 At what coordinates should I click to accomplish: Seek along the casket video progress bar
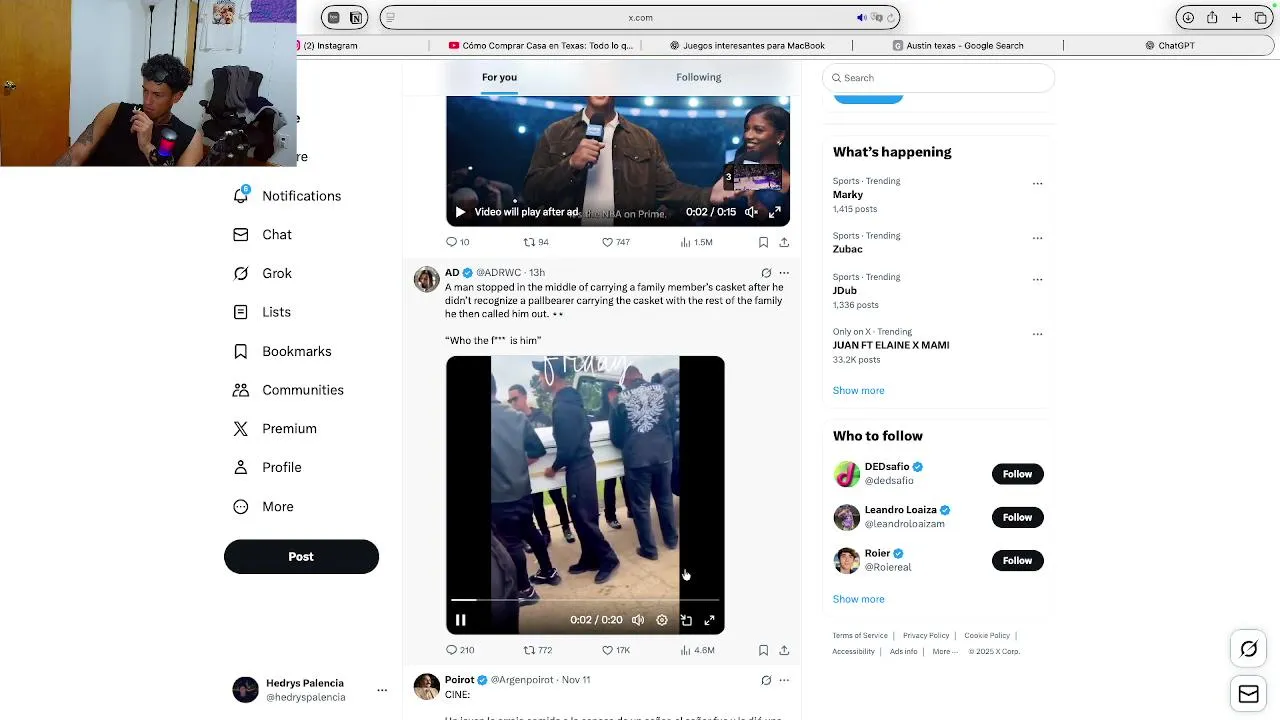click(x=585, y=600)
